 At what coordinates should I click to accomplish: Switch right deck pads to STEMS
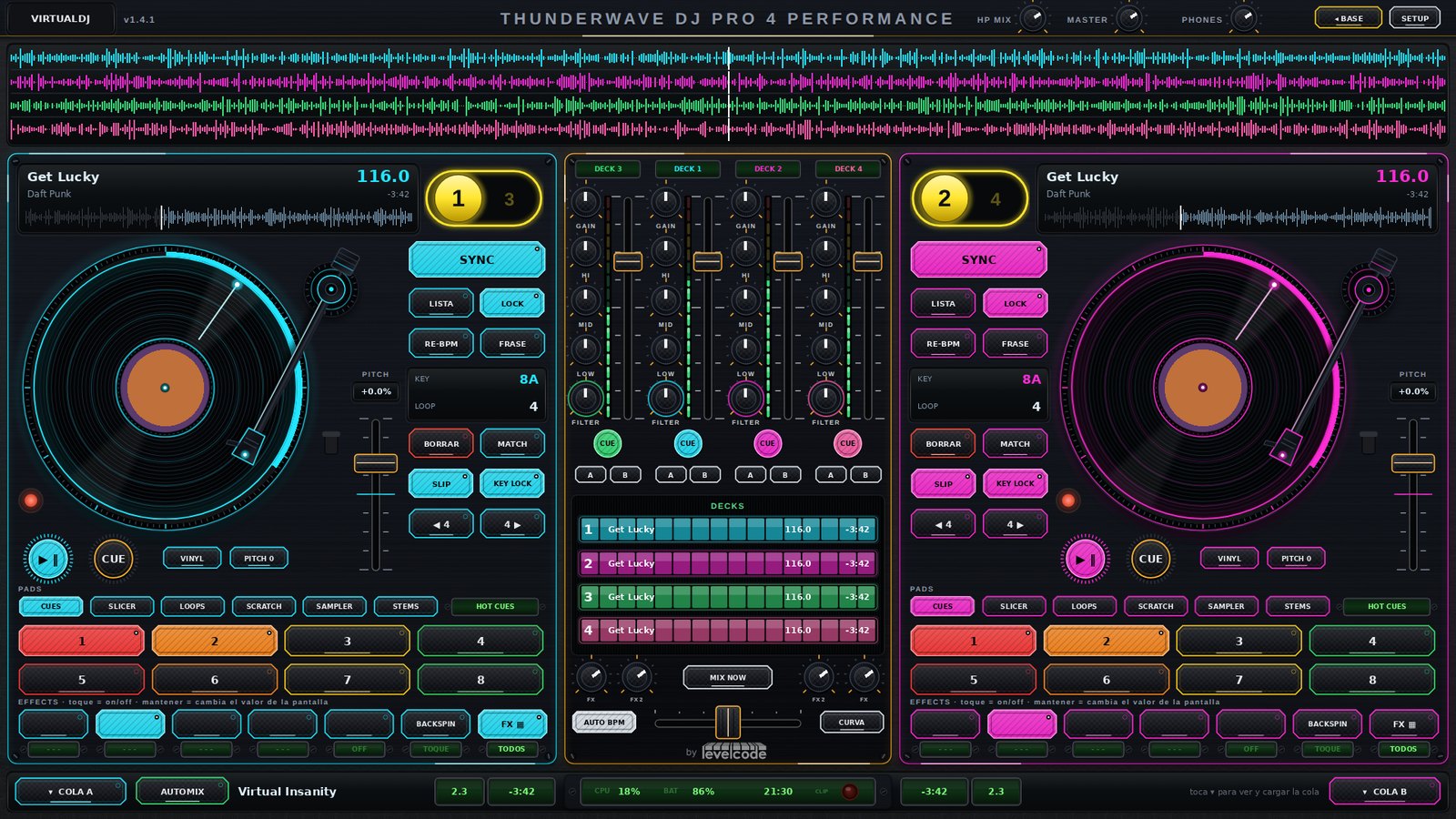1298,606
